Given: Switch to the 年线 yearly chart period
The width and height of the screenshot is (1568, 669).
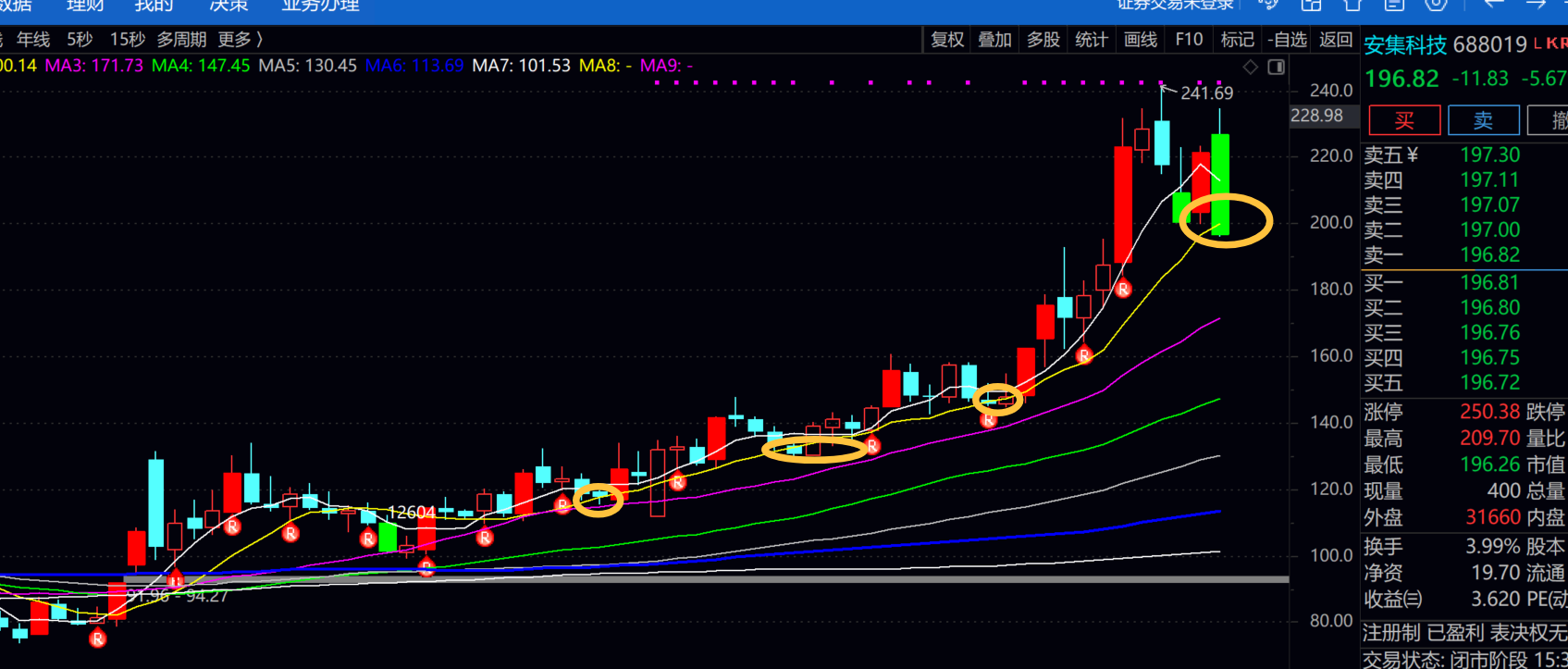Looking at the screenshot, I should coord(33,40).
